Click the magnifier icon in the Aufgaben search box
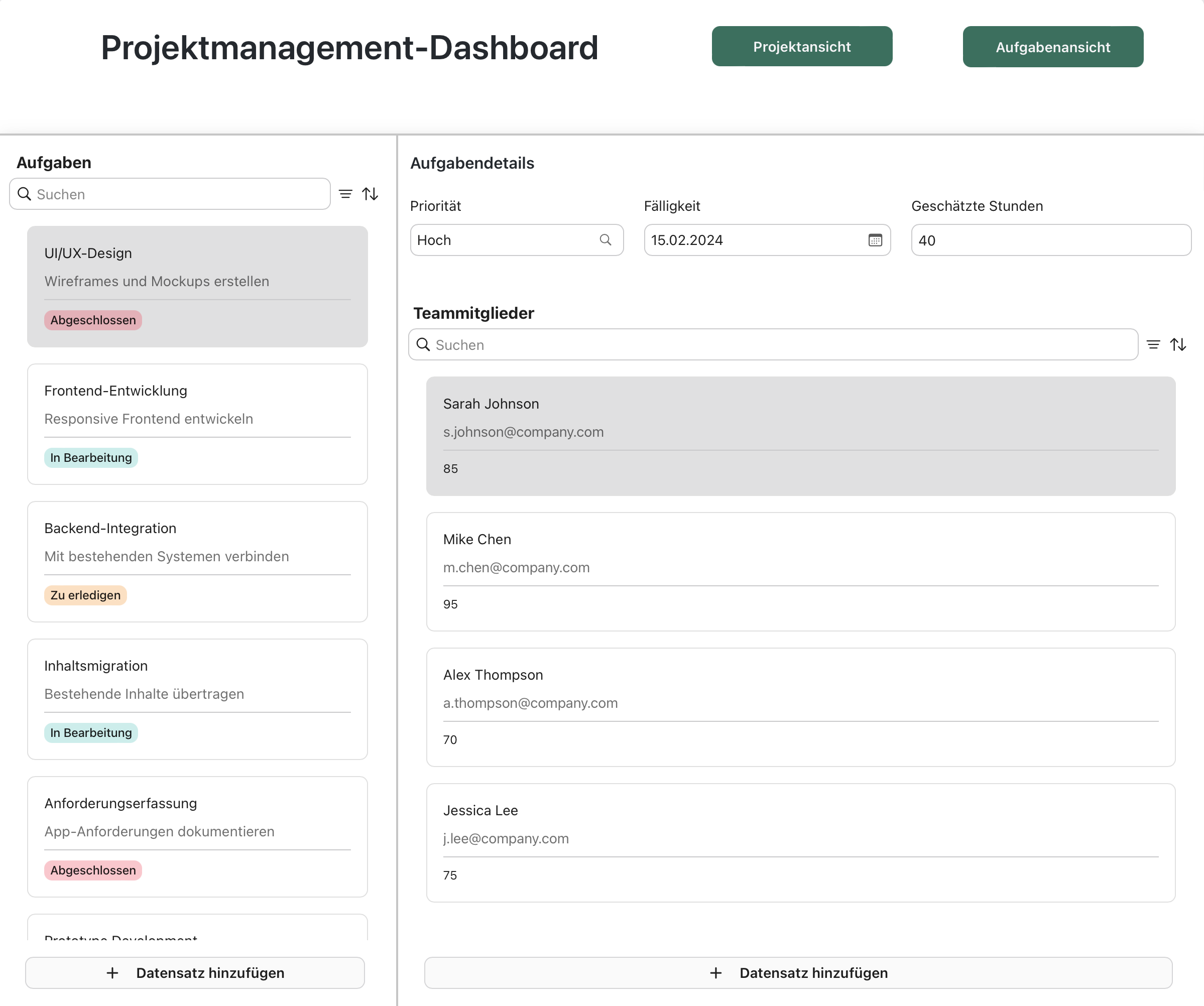The height and width of the screenshot is (1006, 1204). (24, 194)
